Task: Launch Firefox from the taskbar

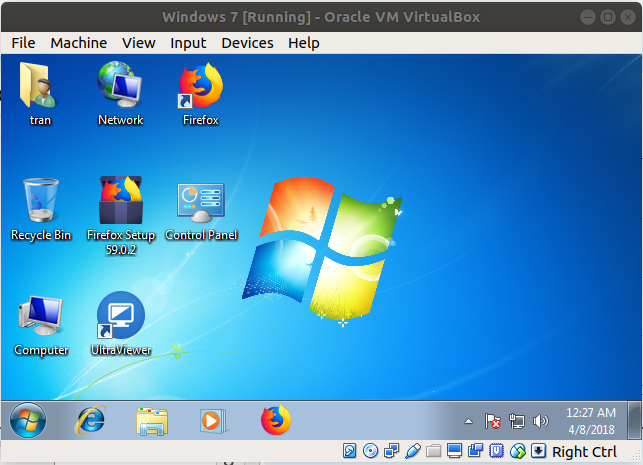Action: (x=276, y=420)
